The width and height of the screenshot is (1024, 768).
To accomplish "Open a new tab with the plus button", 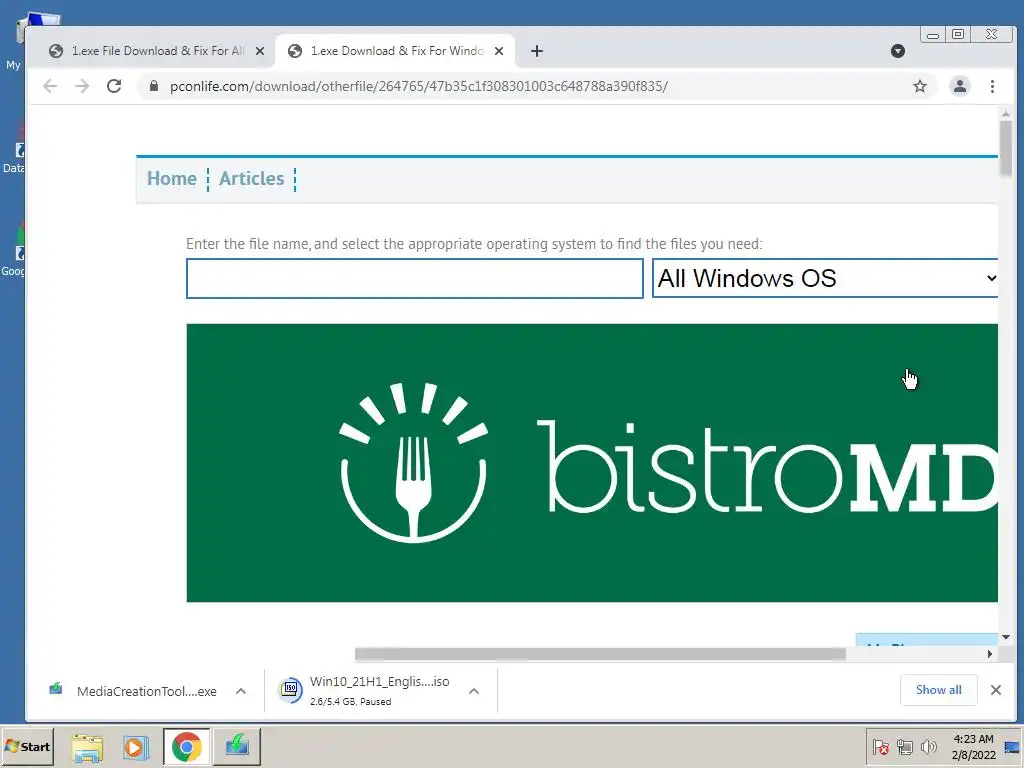I will pos(537,51).
